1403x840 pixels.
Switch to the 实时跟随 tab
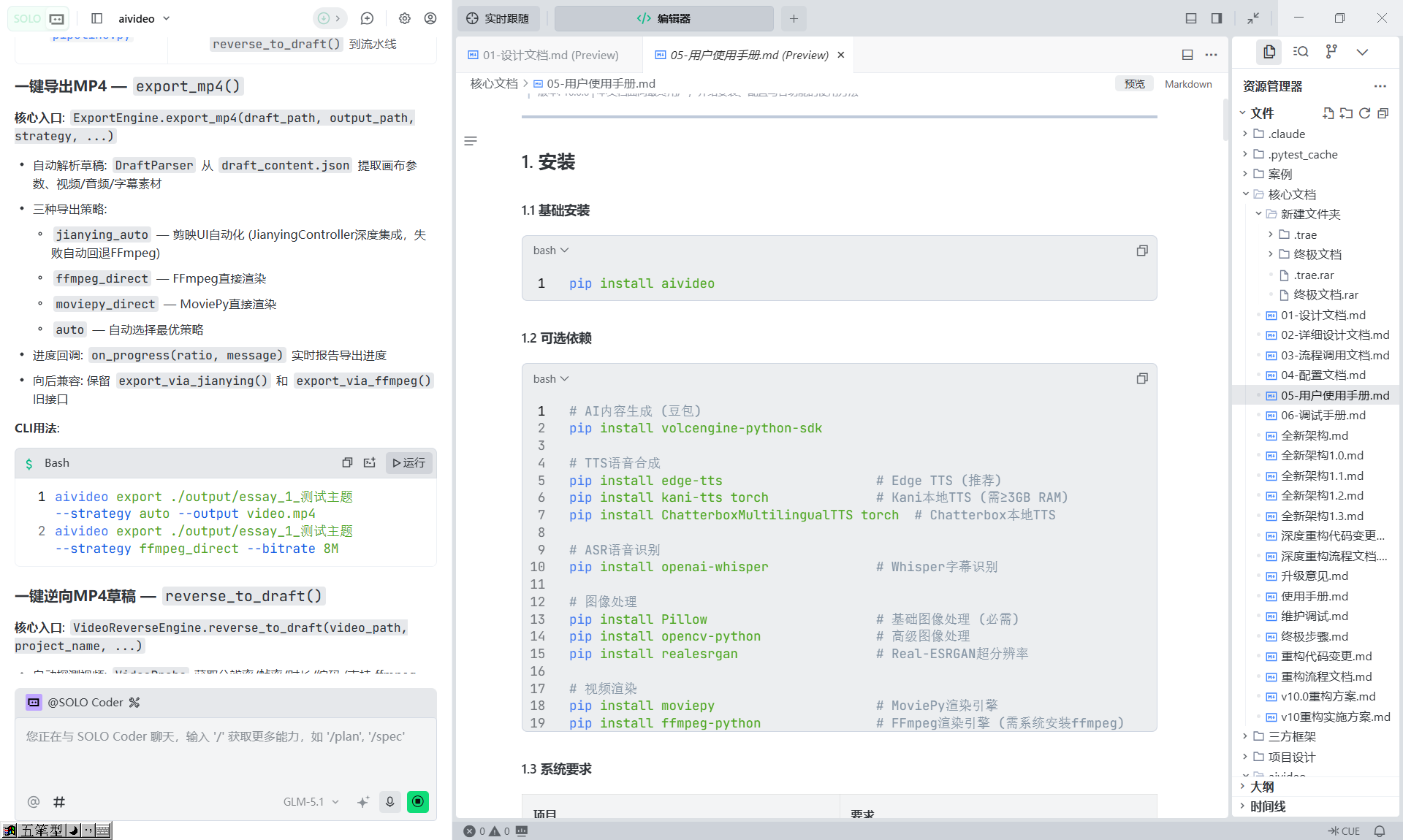point(498,18)
